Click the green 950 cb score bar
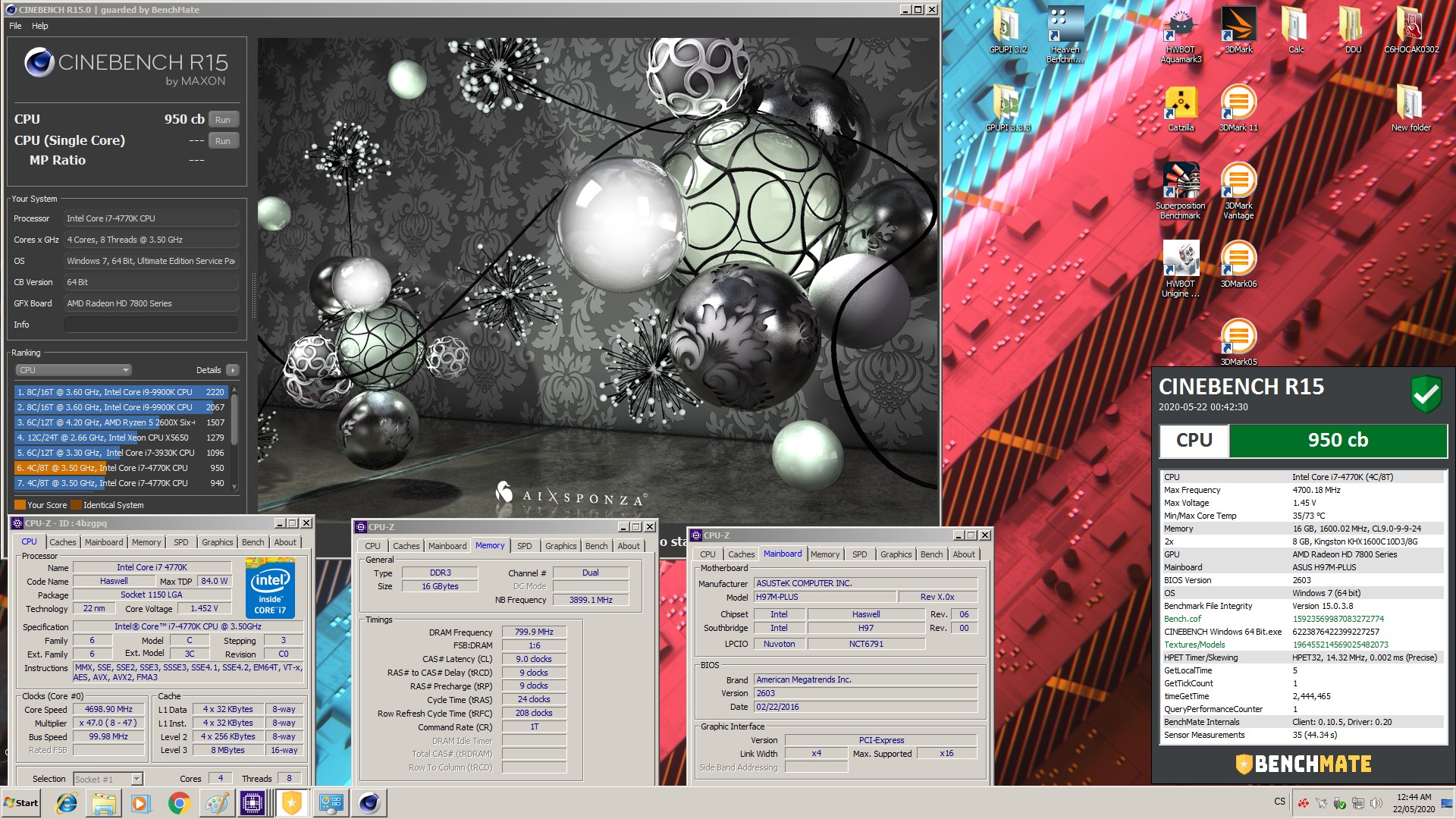1456x819 pixels. click(x=1338, y=441)
